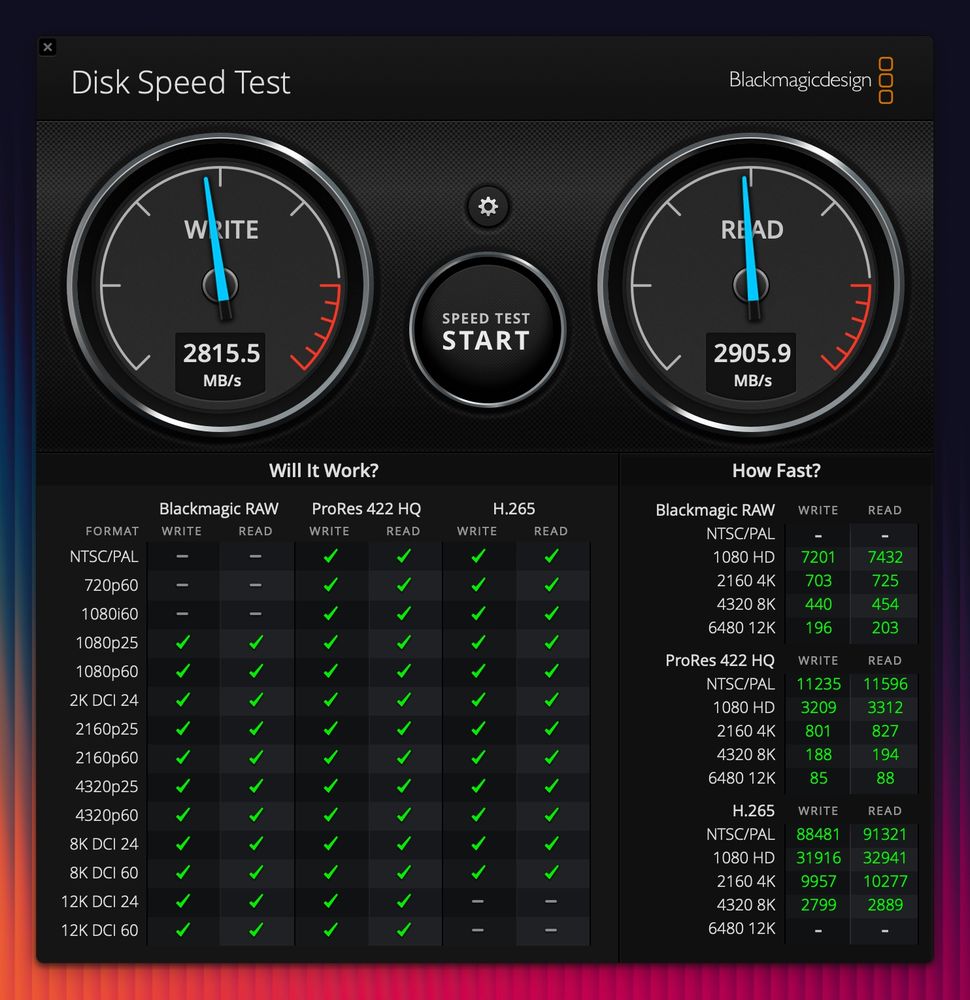Click the 2905.9 MB/s read speed readout
Screen dimensions: 970x1000
click(x=752, y=365)
